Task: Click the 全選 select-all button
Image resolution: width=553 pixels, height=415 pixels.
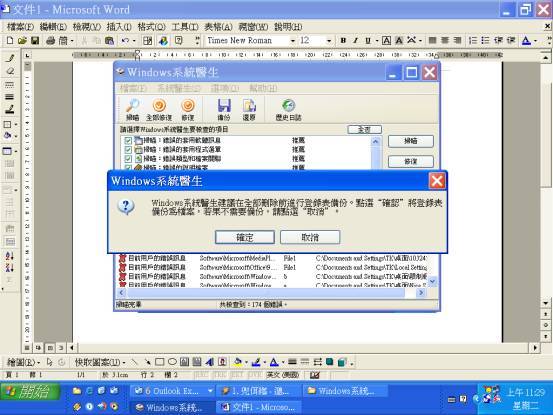Action: point(364,129)
